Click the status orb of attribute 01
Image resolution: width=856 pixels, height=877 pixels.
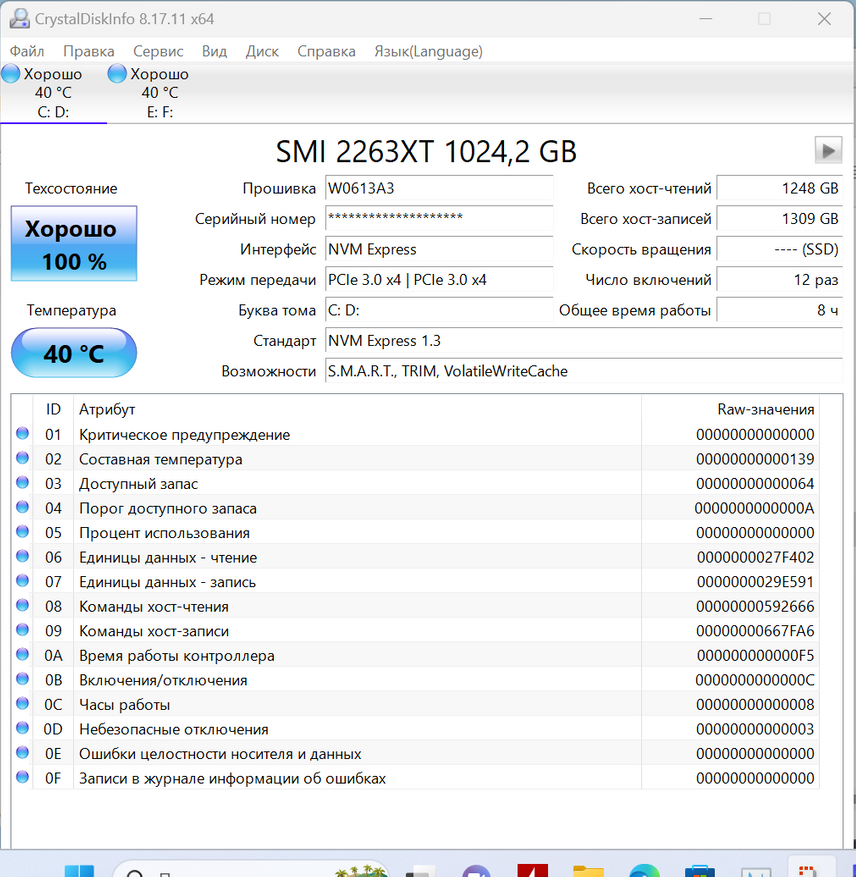[x=23, y=435]
